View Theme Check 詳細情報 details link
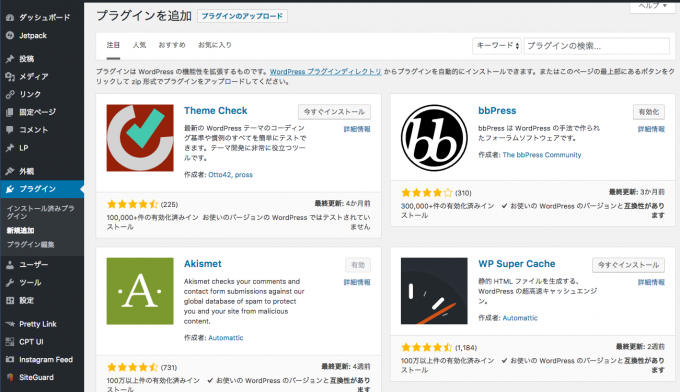 (357, 129)
